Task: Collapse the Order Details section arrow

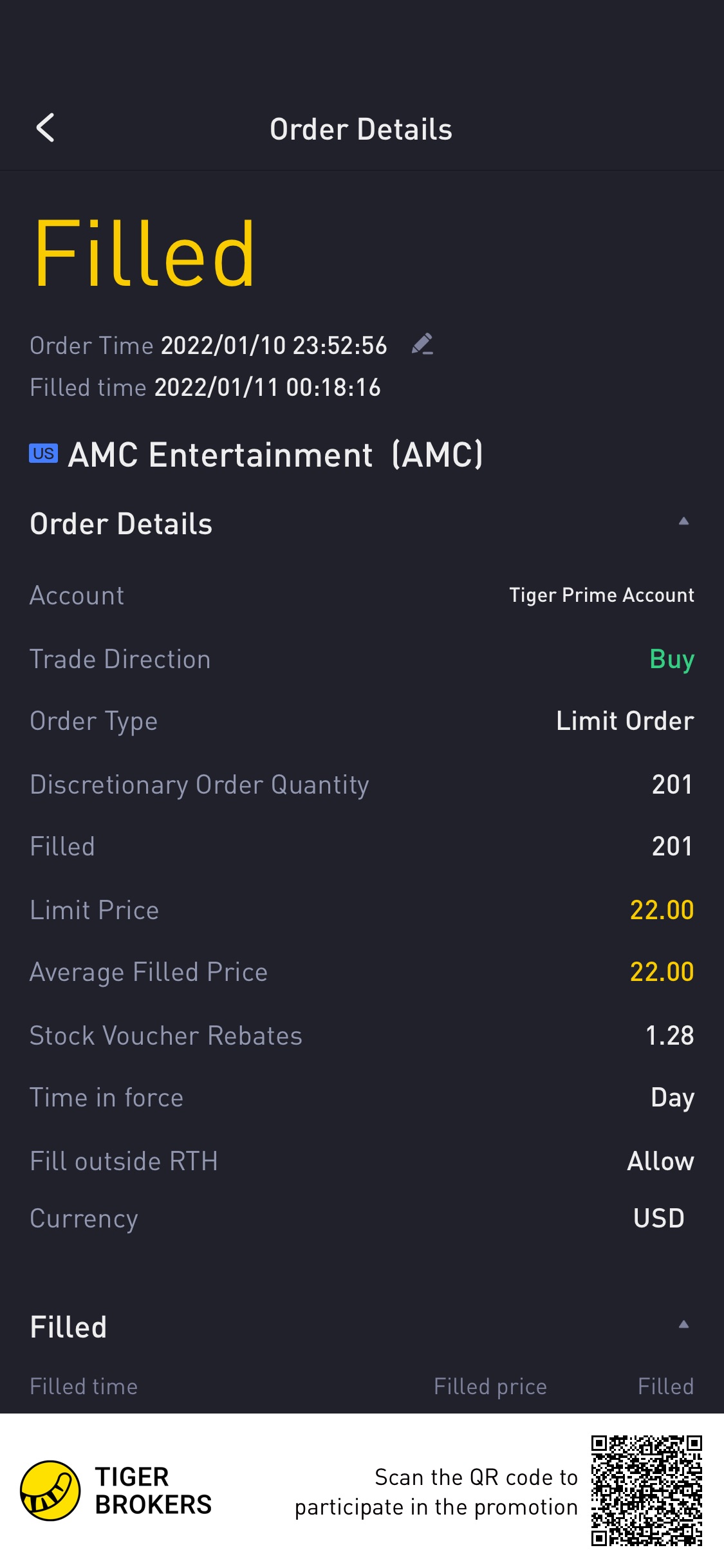Action: pyautogui.click(x=683, y=521)
